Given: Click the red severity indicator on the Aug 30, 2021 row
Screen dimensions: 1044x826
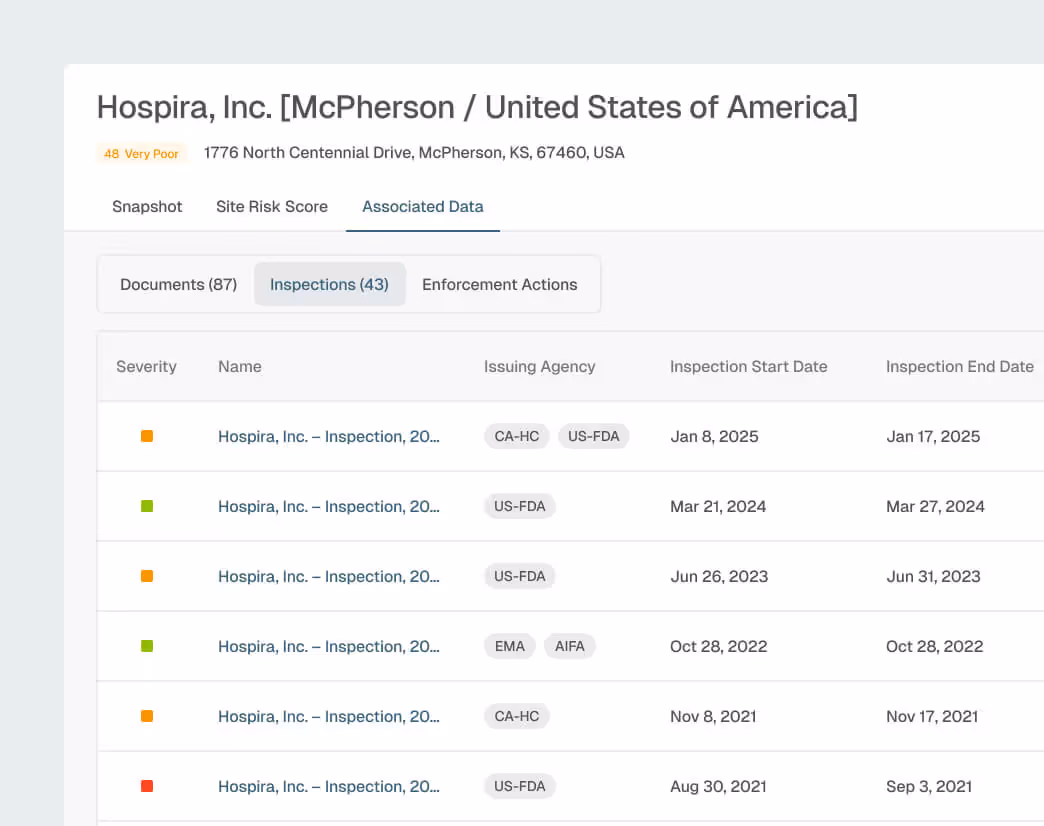Looking at the screenshot, I should pos(145,786).
